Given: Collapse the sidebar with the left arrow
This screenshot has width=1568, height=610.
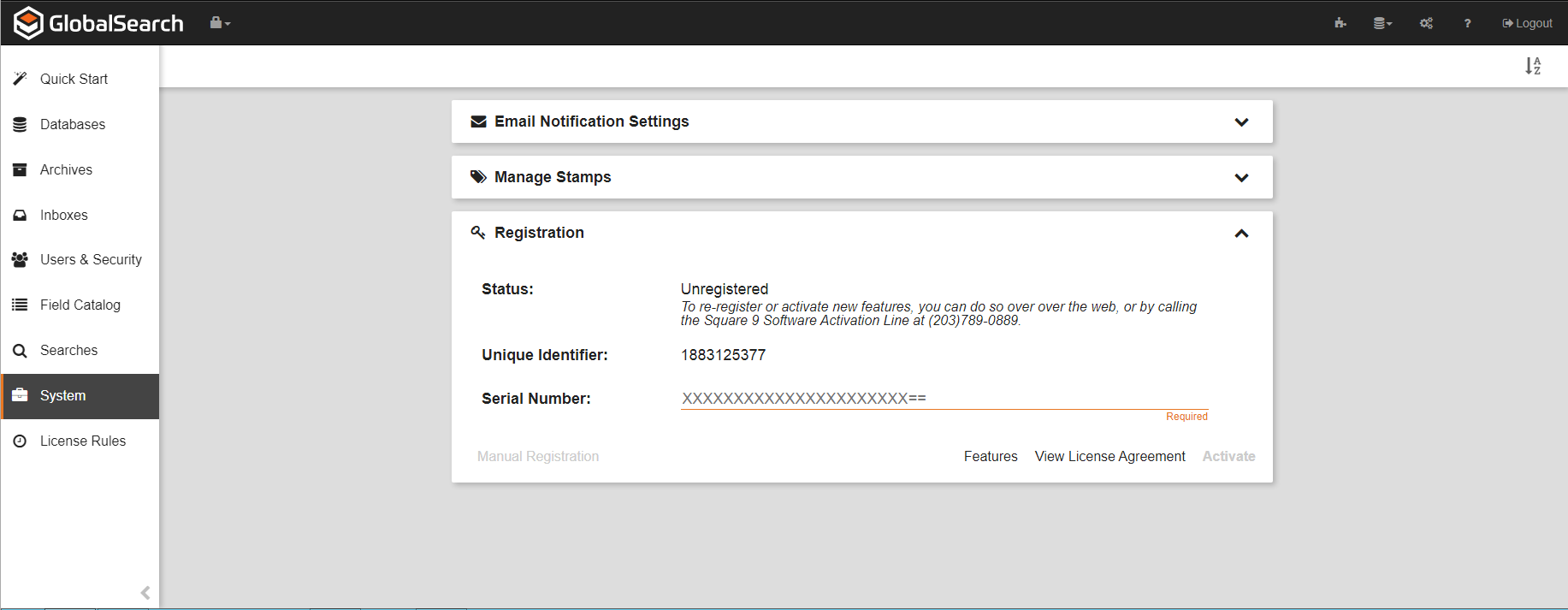Looking at the screenshot, I should [x=145, y=593].
